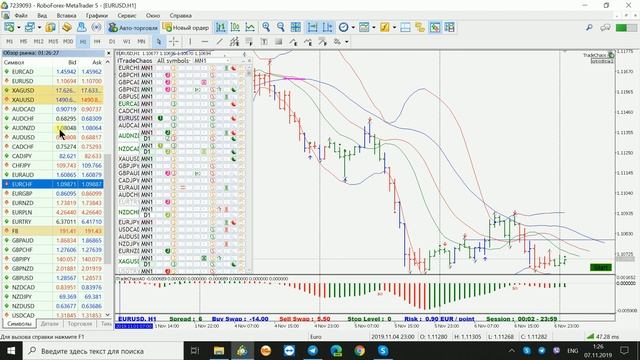Click the All symbols button in ITradeChaos
Screen dimensions: 640x360
pos(173,61)
